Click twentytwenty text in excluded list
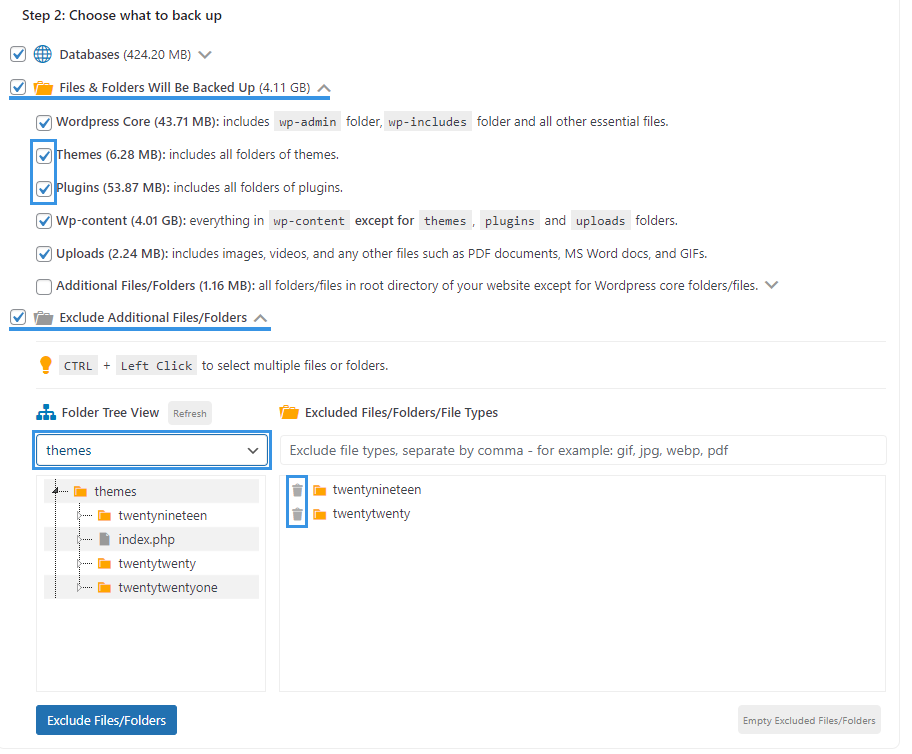 coord(371,514)
